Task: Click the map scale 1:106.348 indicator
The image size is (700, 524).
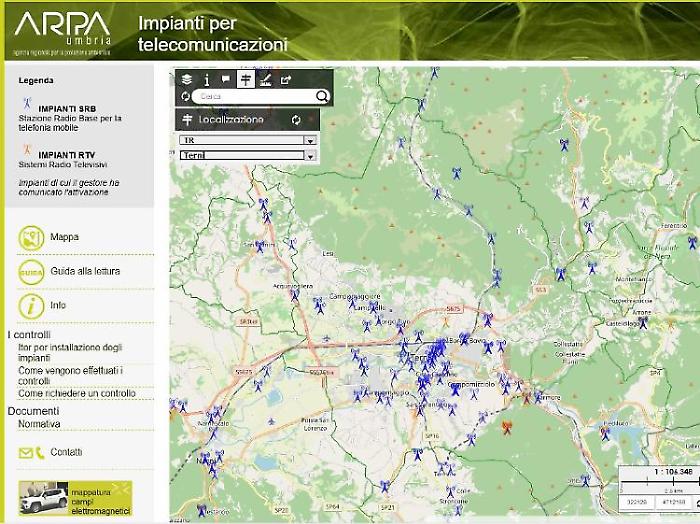Action: pyautogui.click(x=673, y=471)
